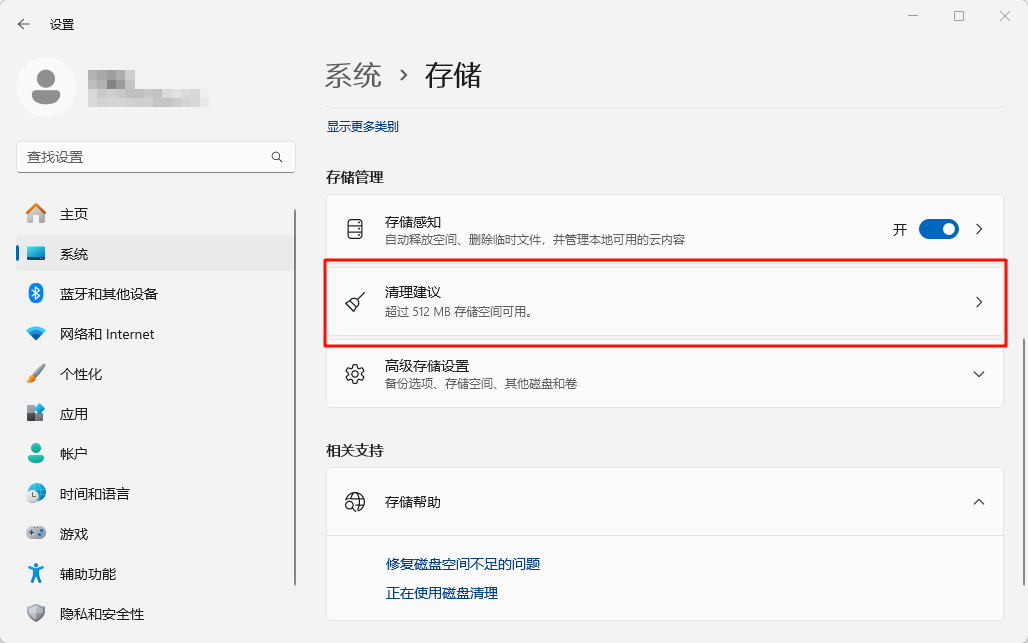Click the 个性化 paintbrush icon
Image resolution: width=1028 pixels, height=643 pixels.
pos(36,374)
